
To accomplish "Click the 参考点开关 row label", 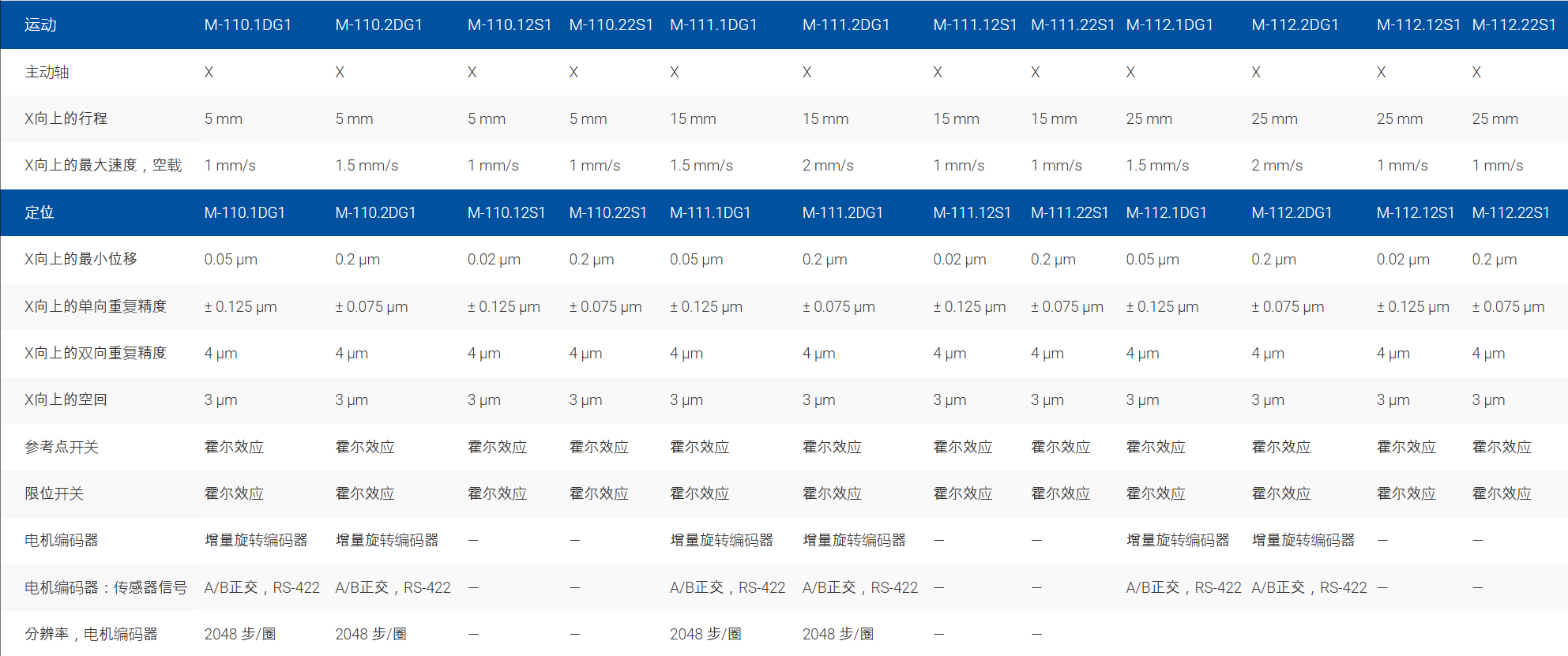I will (x=62, y=447).
